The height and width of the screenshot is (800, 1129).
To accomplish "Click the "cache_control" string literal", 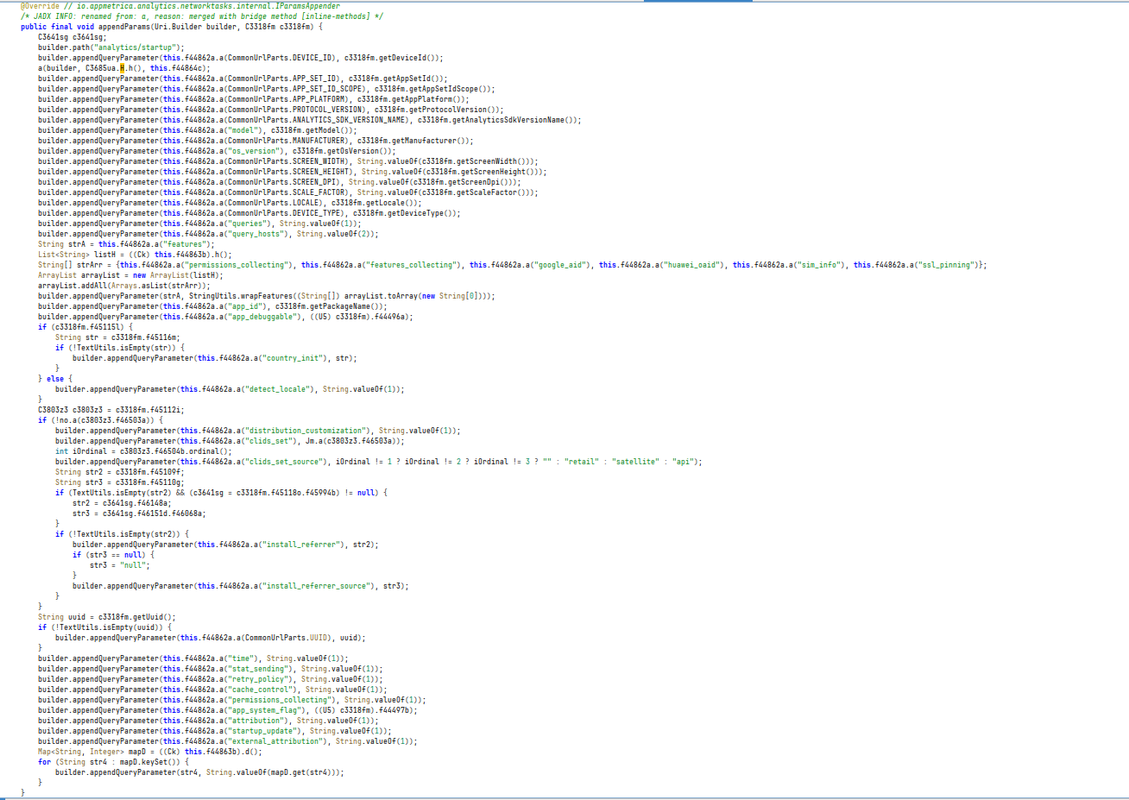I will pyautogui.click(x=260, y=689).
